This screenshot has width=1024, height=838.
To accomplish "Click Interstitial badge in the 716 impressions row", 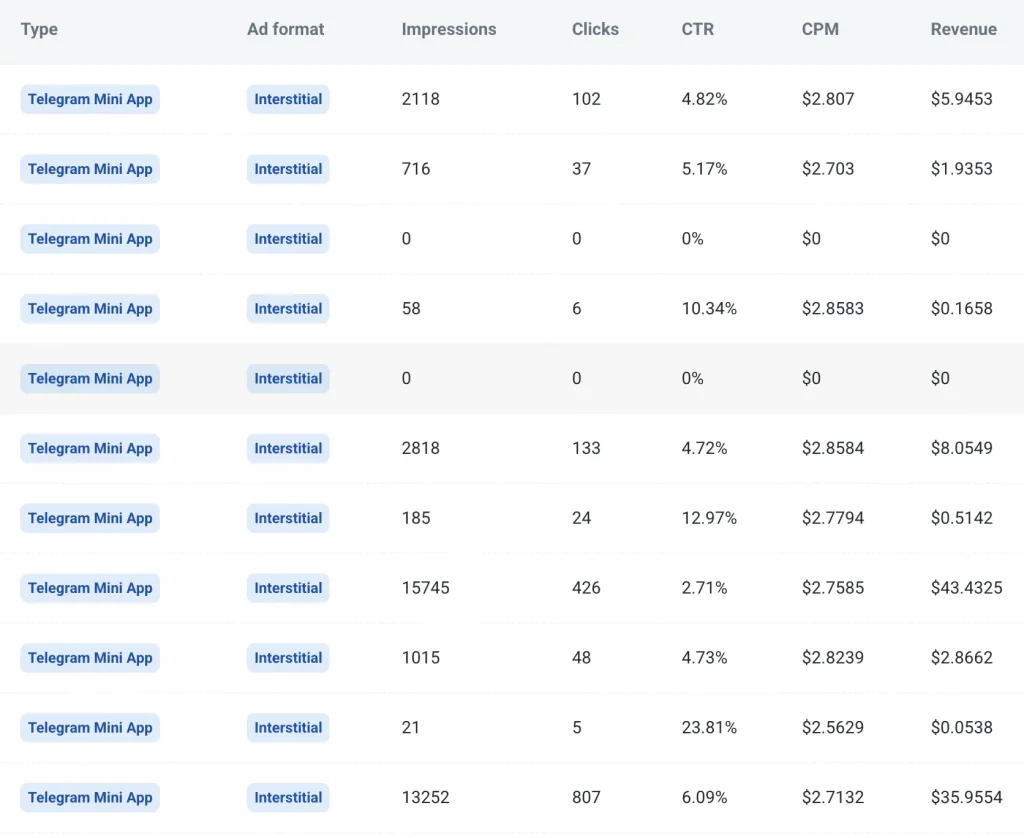I will coord(288,169).
